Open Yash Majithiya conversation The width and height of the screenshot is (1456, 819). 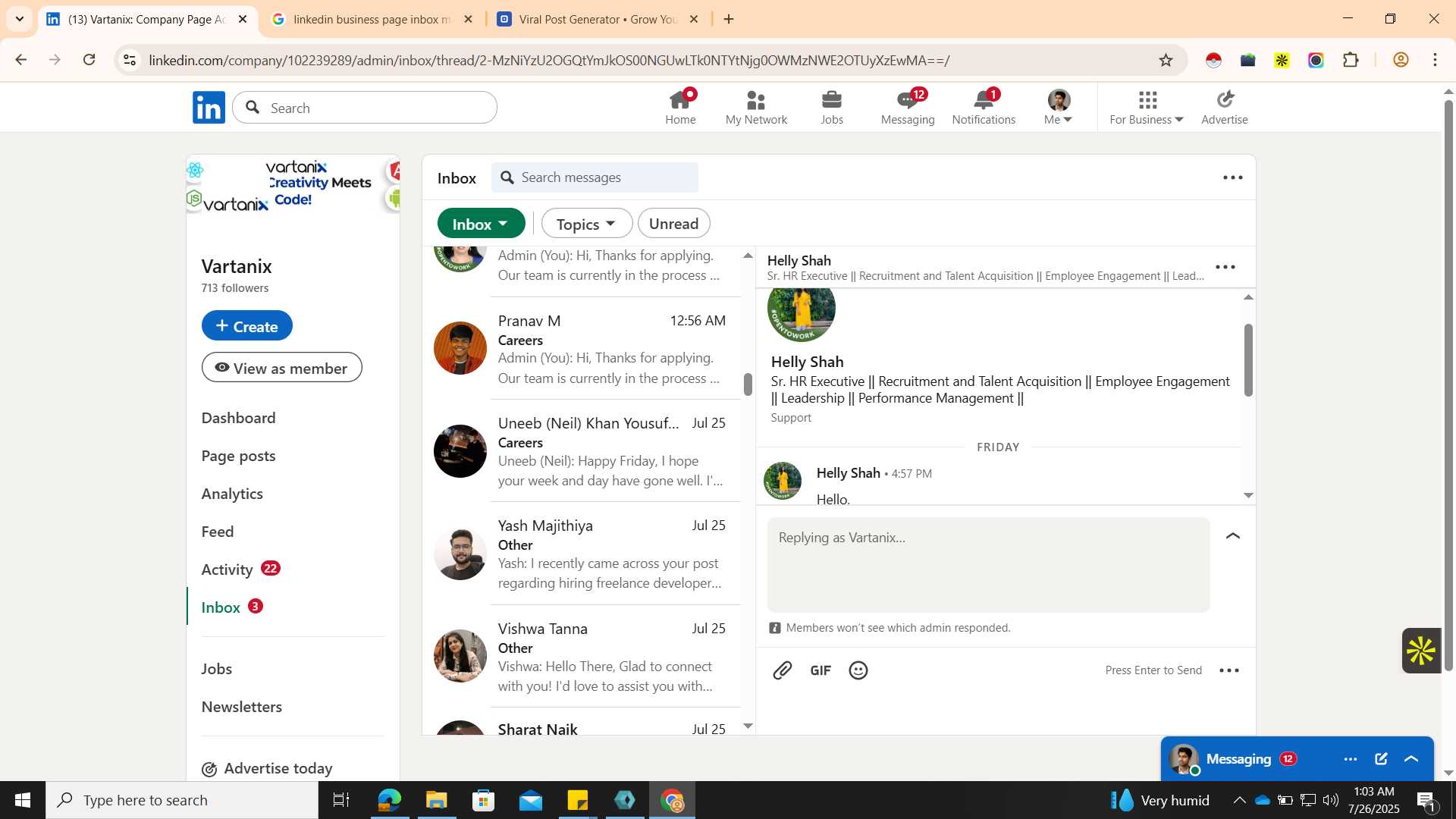[x=582, y=554]
